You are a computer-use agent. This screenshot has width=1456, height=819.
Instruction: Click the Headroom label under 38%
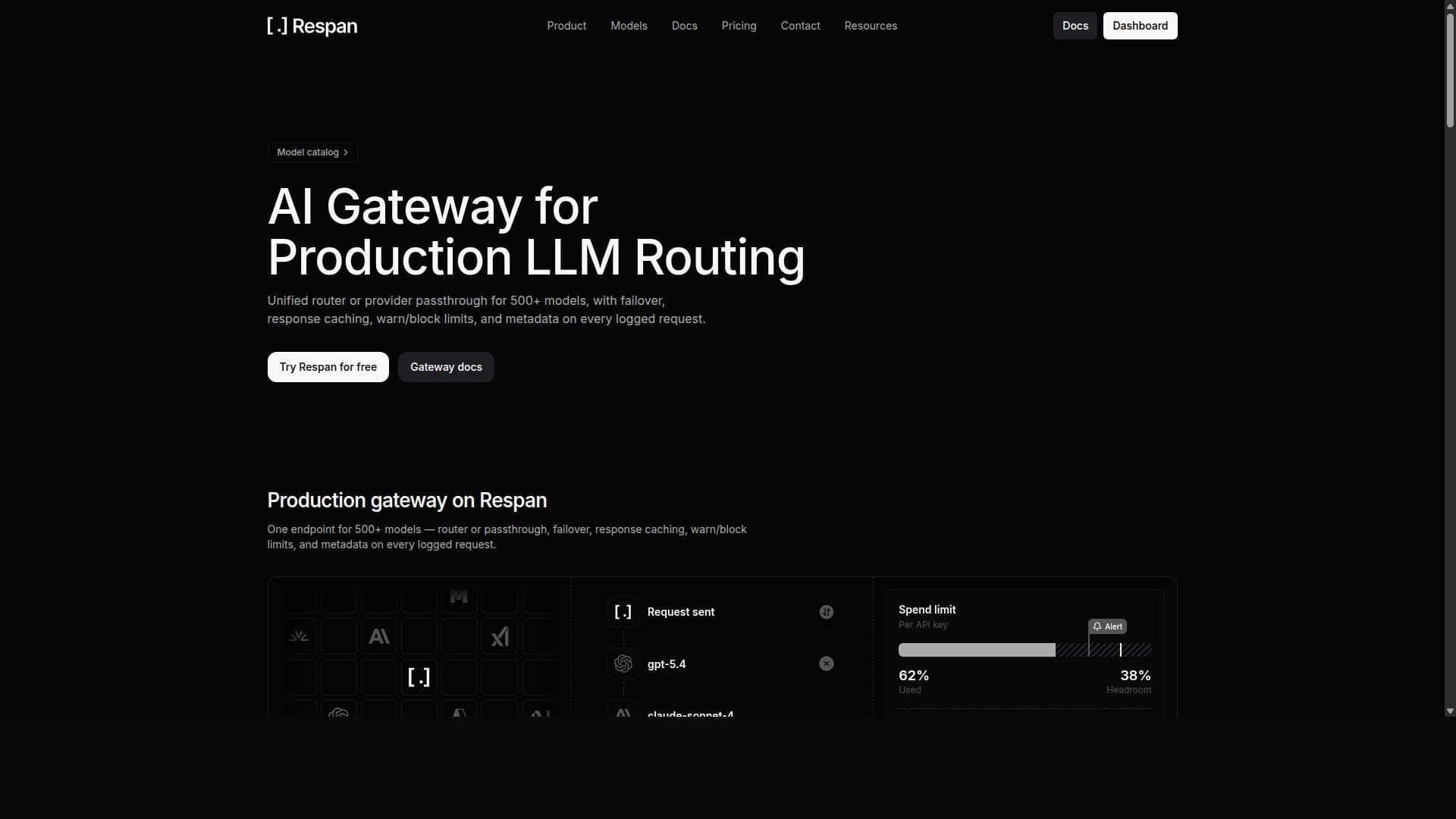1128,690
